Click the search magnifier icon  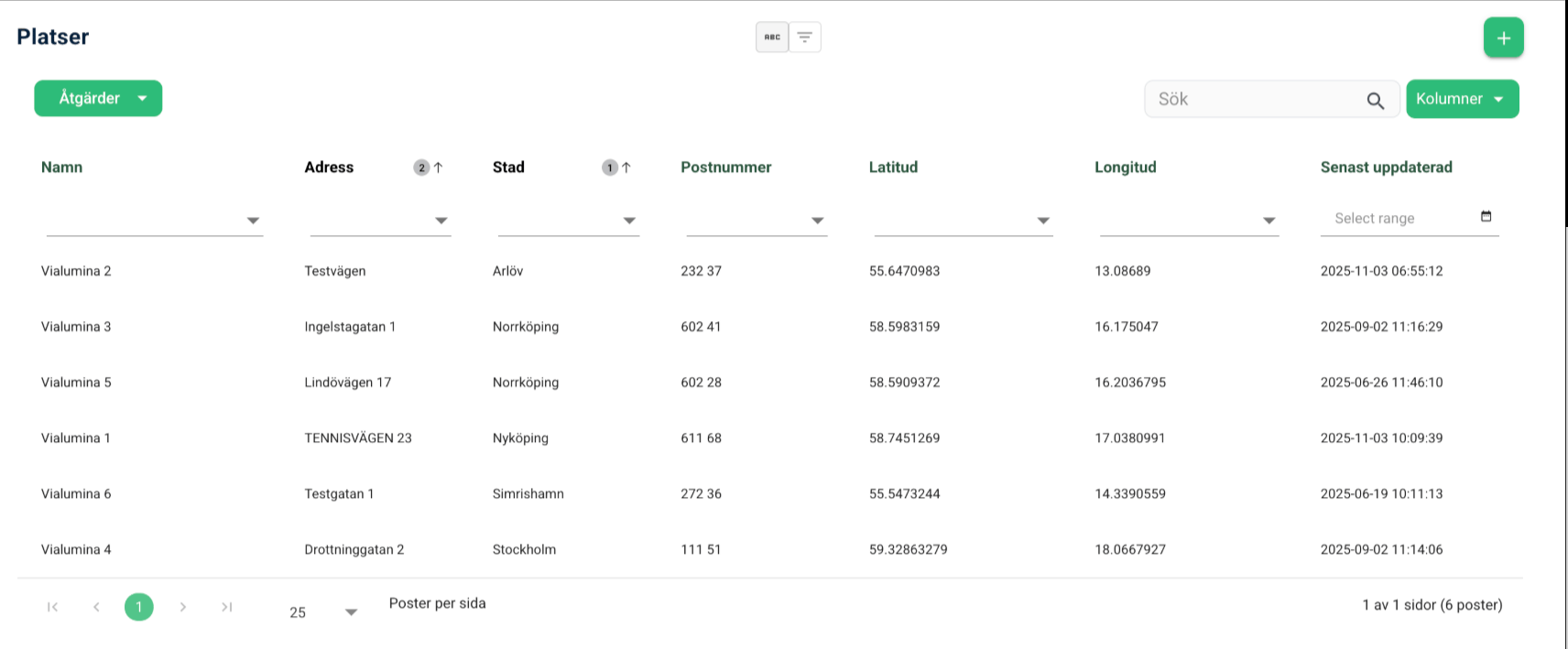point(1375,100)
